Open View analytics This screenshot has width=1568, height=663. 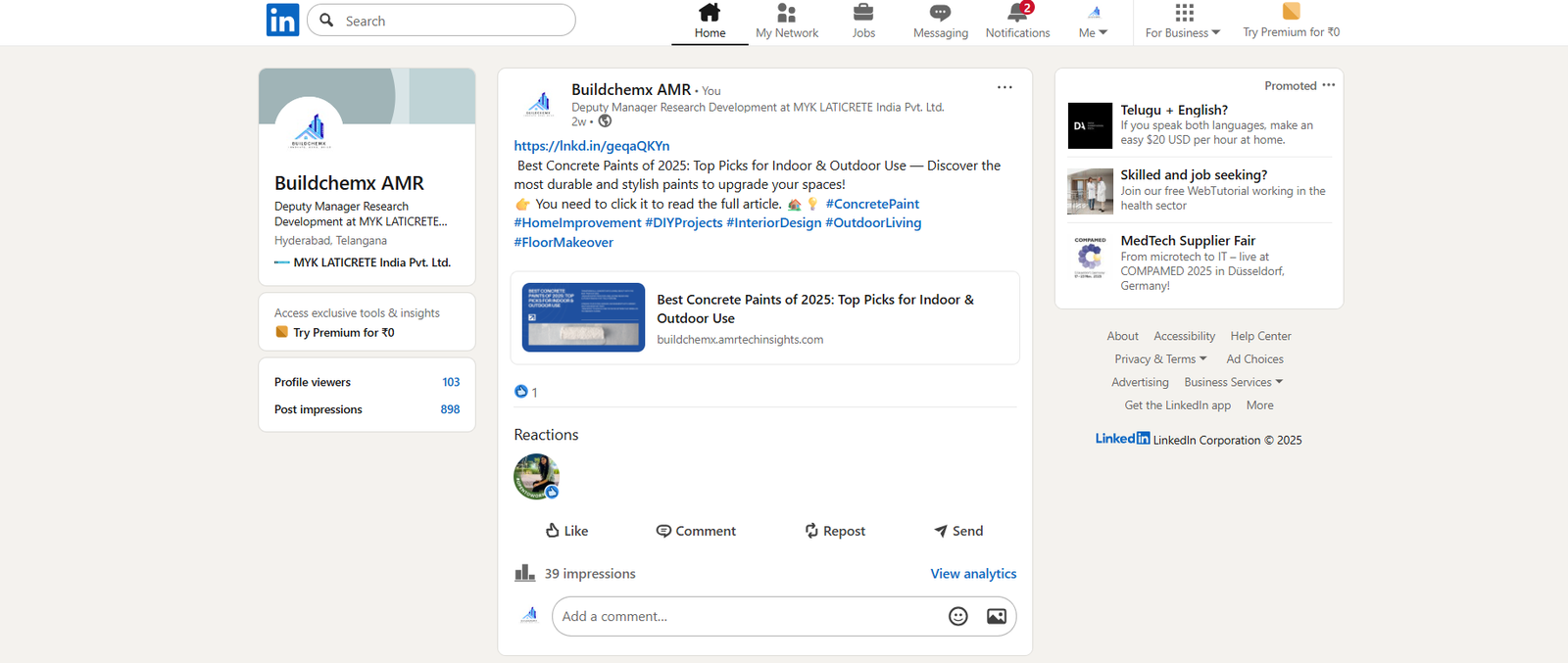click(x=973, y=574)
